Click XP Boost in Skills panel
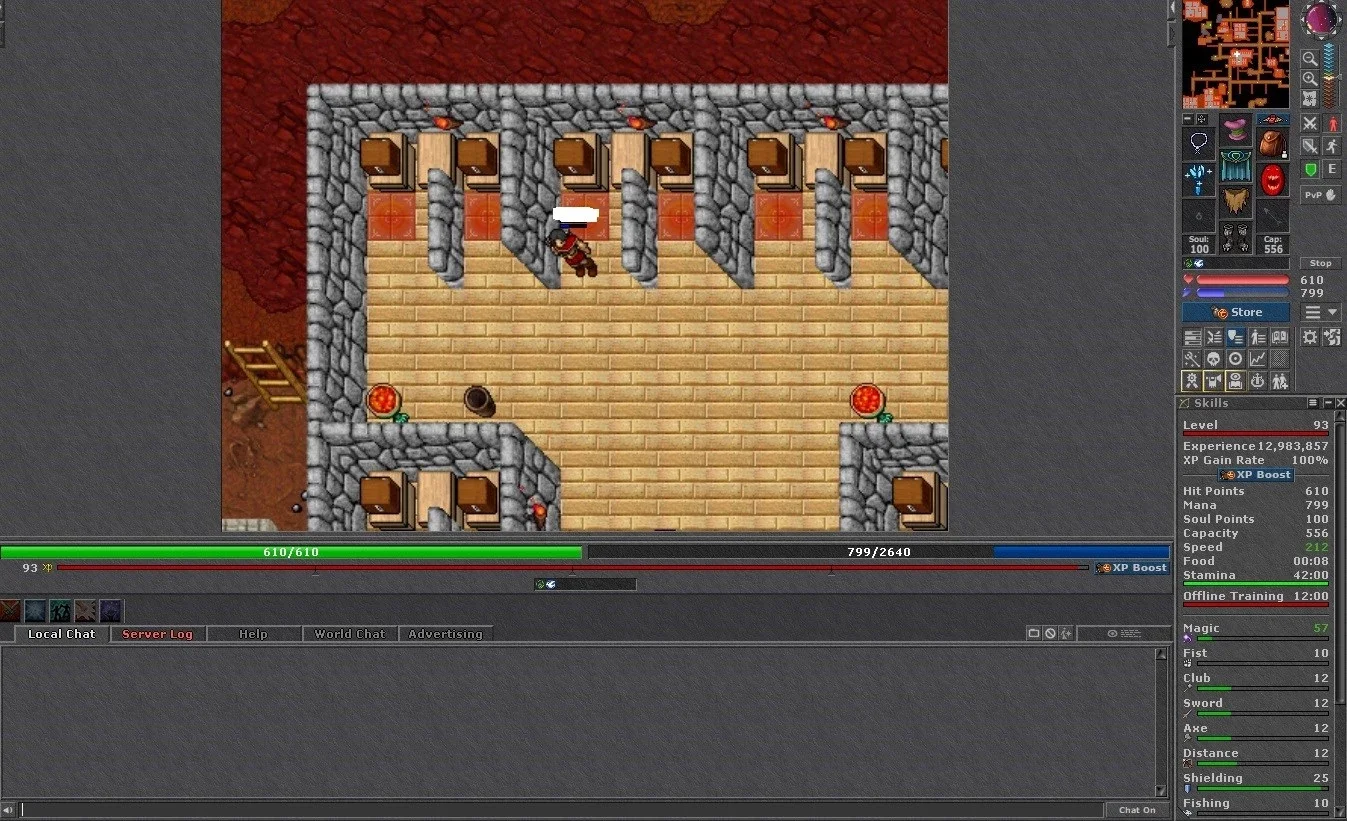 click(1256, 475)
